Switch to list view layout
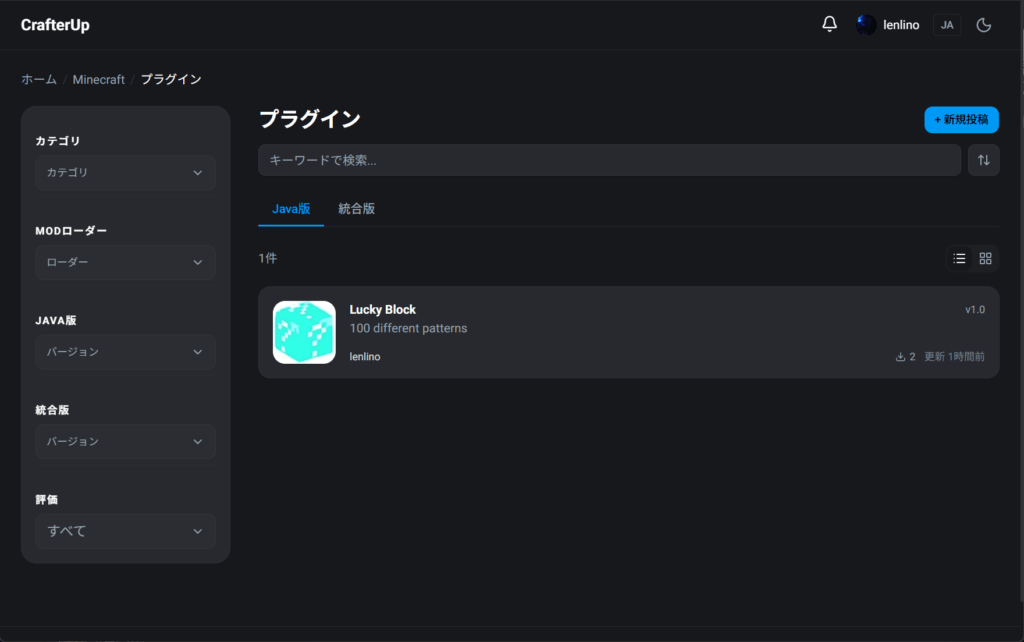The width and height of the screenshot is (1024, 642). tap(960, 258)
